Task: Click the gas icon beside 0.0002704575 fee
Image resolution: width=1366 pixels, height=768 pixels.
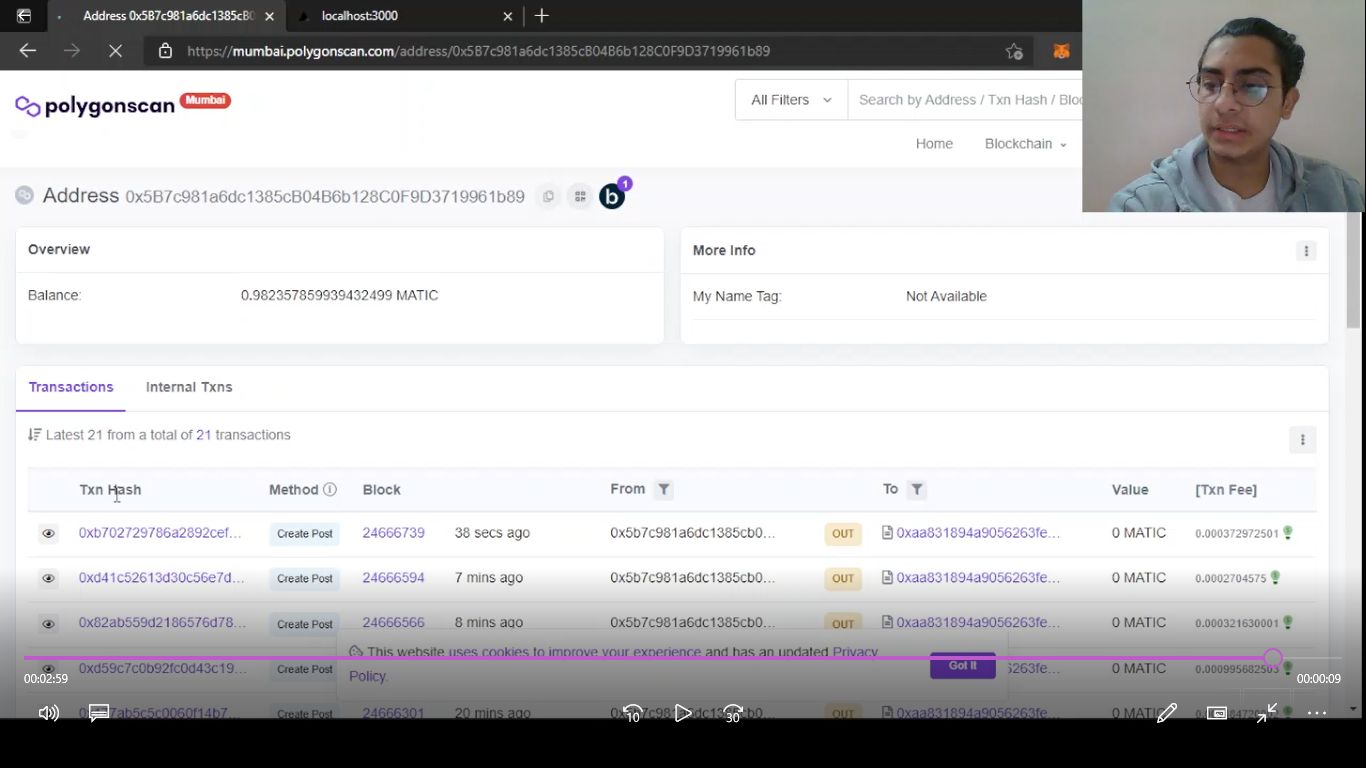Action: click(1275, 577)
